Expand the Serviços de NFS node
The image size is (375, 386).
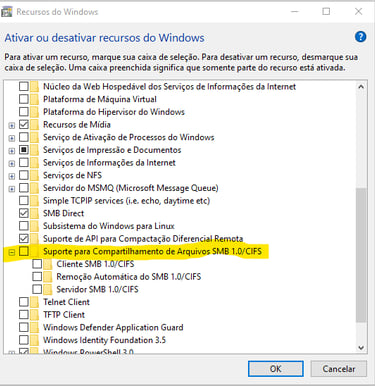[12, 176]
